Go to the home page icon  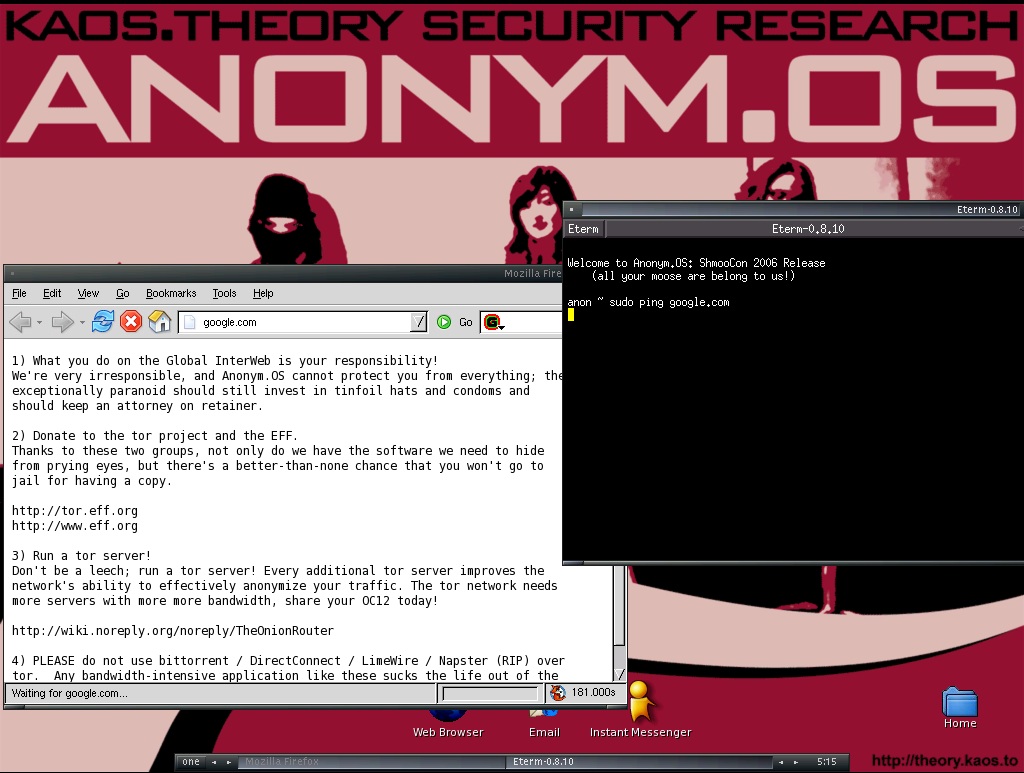click(x=159, y=322)
